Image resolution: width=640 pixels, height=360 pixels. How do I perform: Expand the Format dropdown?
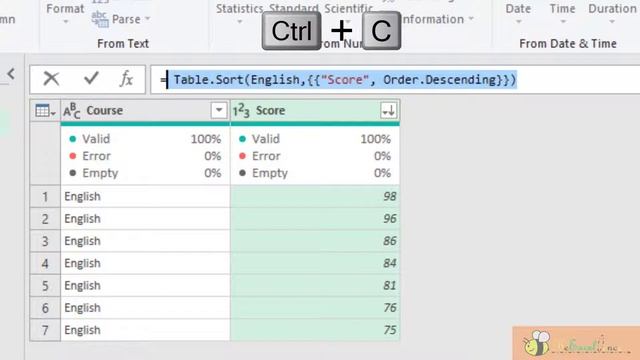(x=65, y=12)
